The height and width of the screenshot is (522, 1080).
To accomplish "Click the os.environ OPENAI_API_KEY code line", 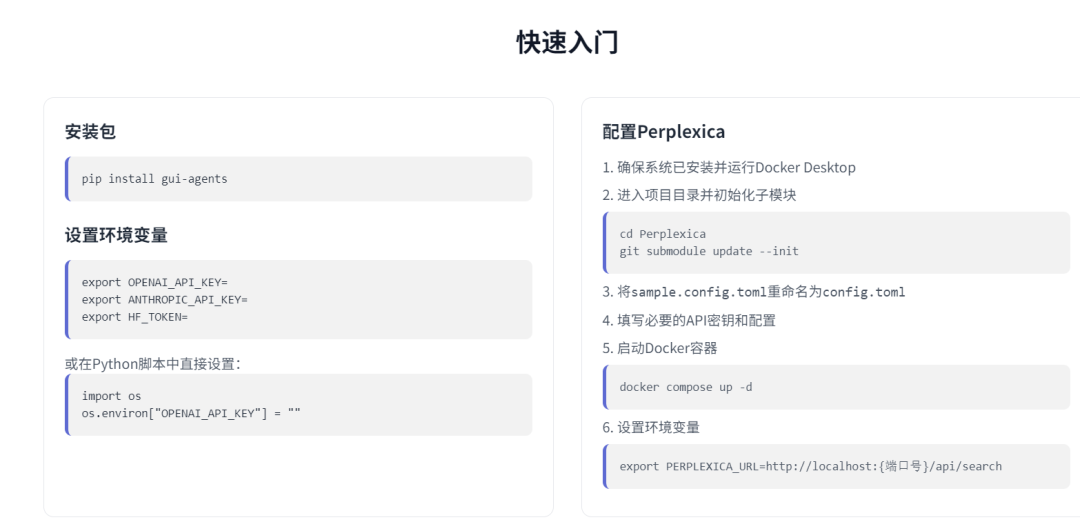I will [191, 413].
